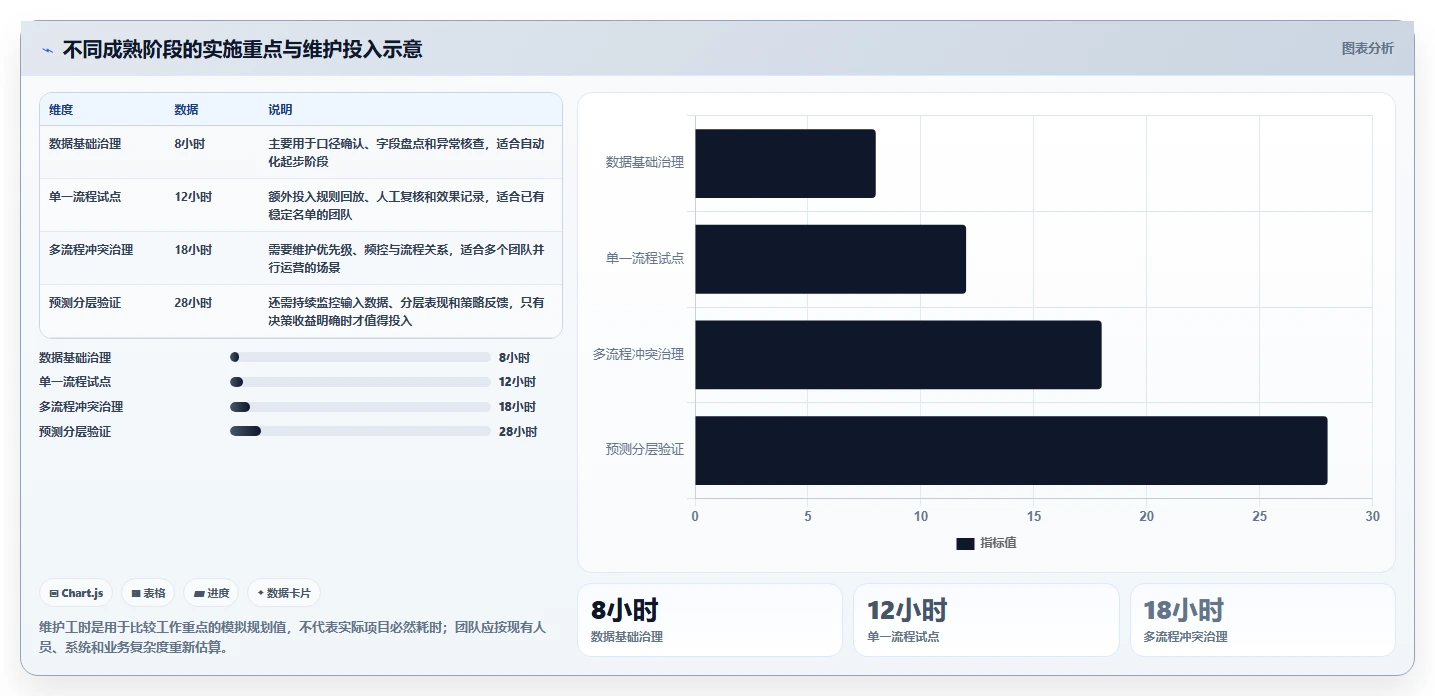Click the x-axis tick label 15
1435x696 pixels.
pyautogui.click(x=1034, y=516)
